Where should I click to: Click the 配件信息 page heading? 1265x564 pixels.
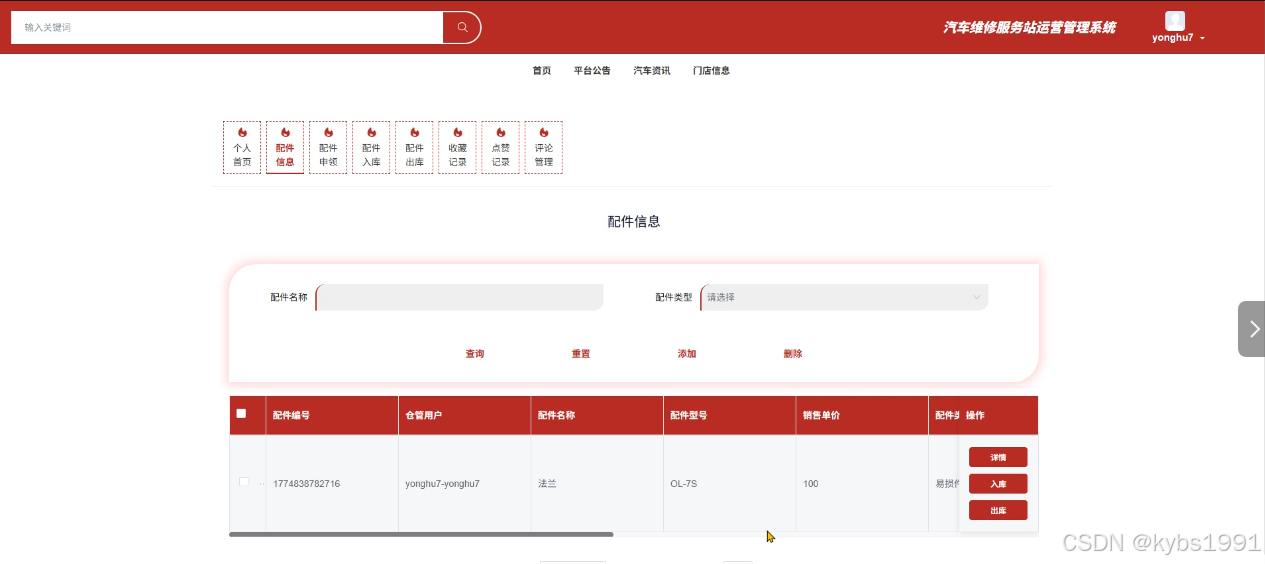click(634, 222)
